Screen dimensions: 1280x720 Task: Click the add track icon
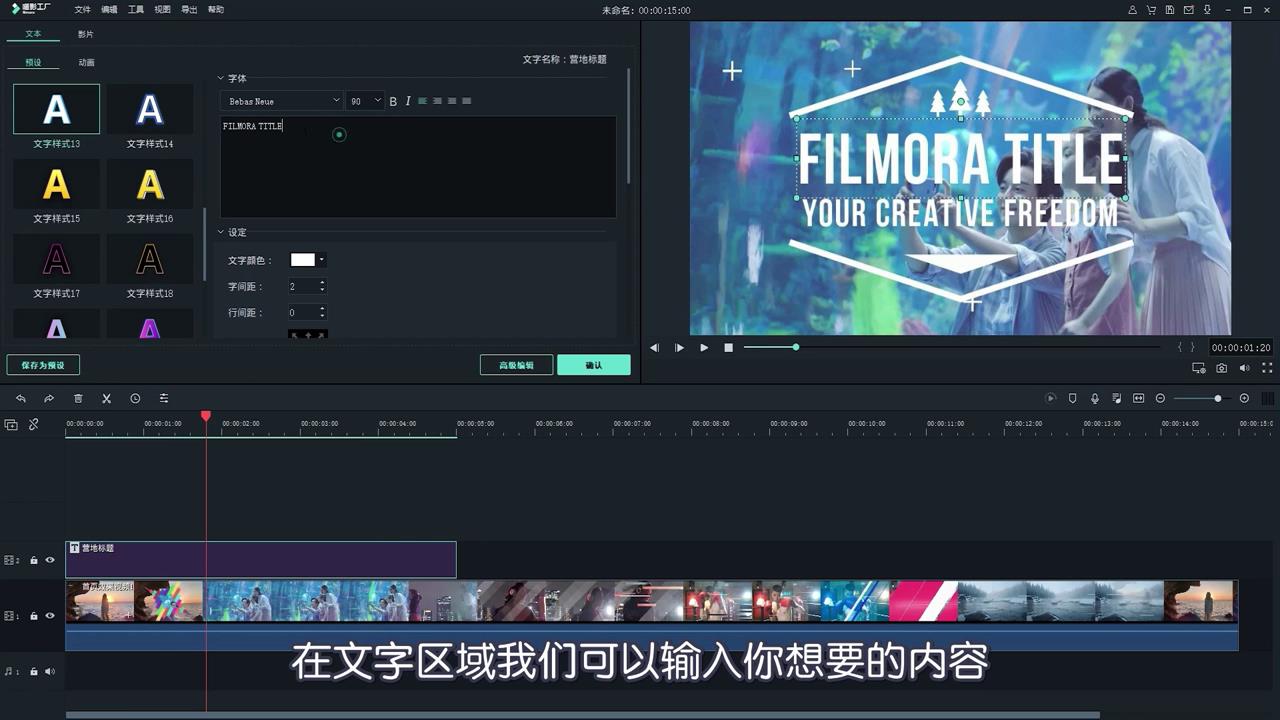(x=11, y=424)
